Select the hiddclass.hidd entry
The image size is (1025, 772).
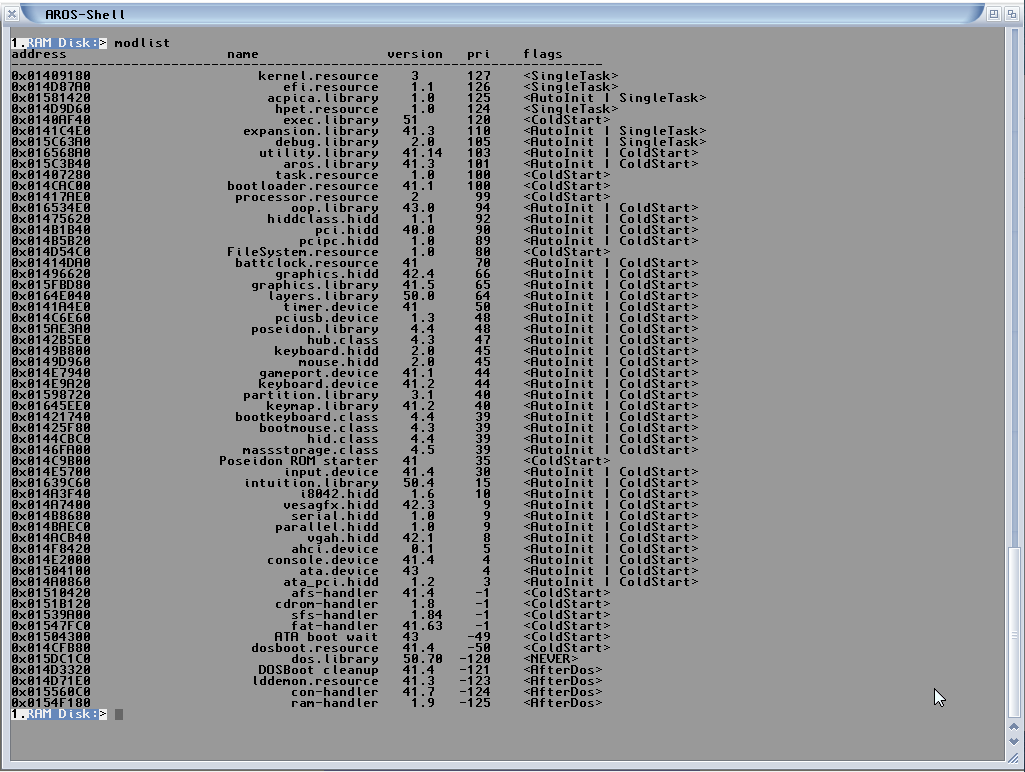pyautogui.click(x=323, y=219)
